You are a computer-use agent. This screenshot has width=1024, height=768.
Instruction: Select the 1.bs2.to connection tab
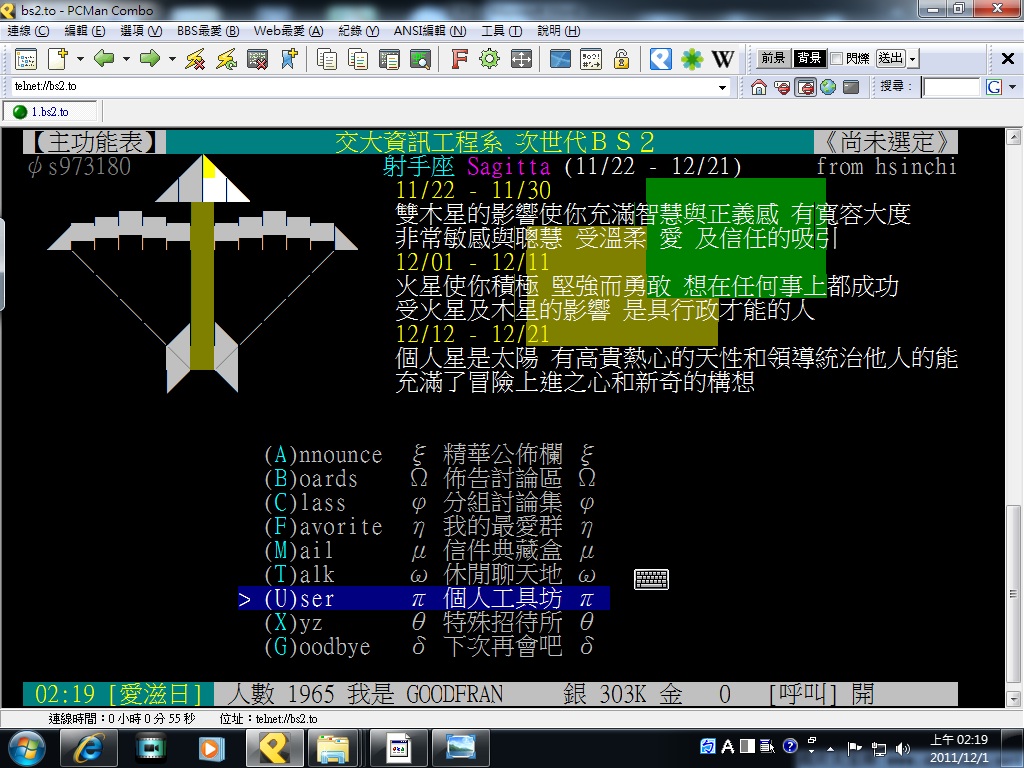[50, 112]
